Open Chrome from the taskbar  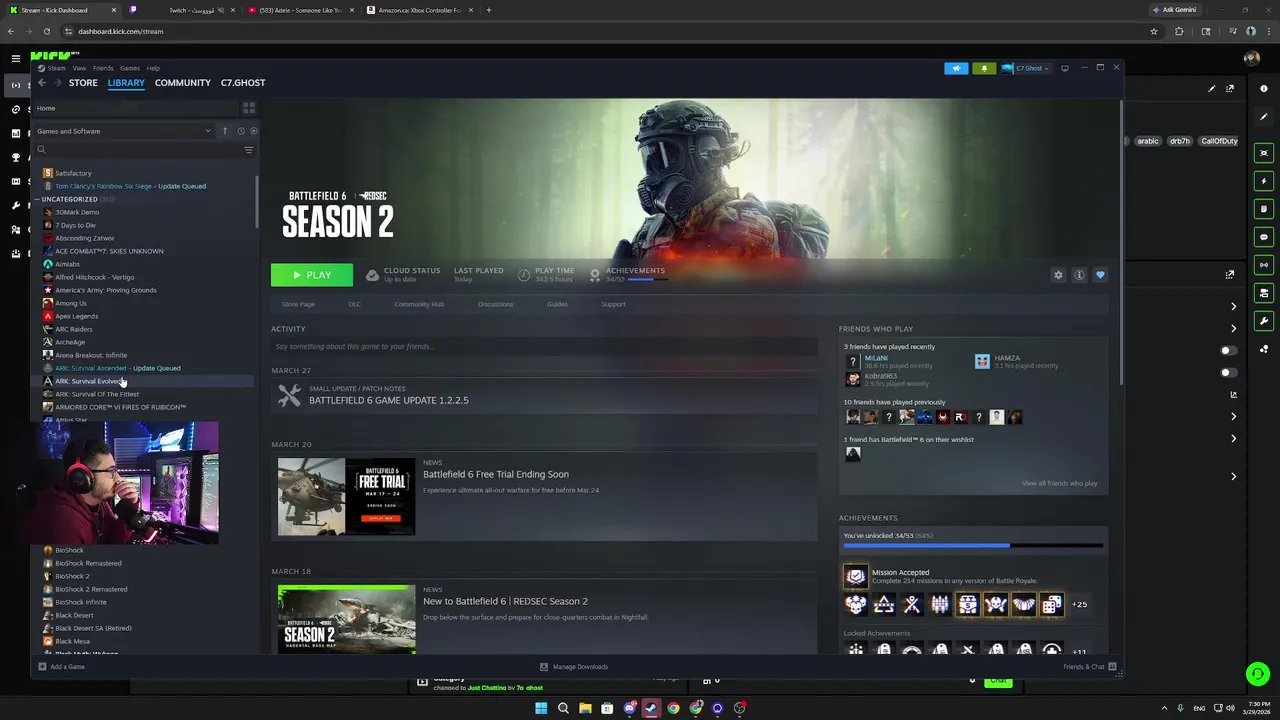point(673,708)
